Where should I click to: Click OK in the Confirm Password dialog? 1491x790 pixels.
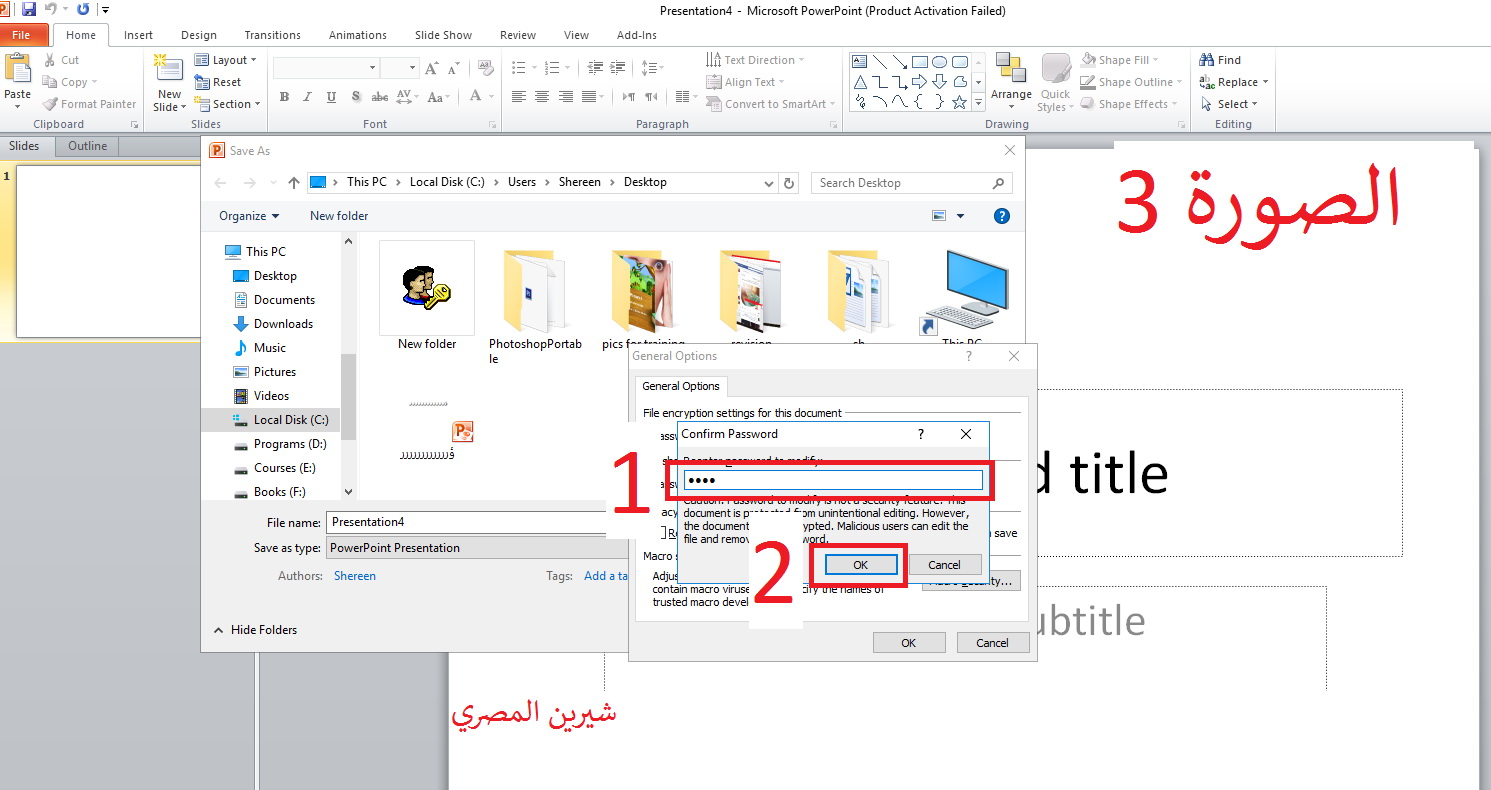click(860, 565)
